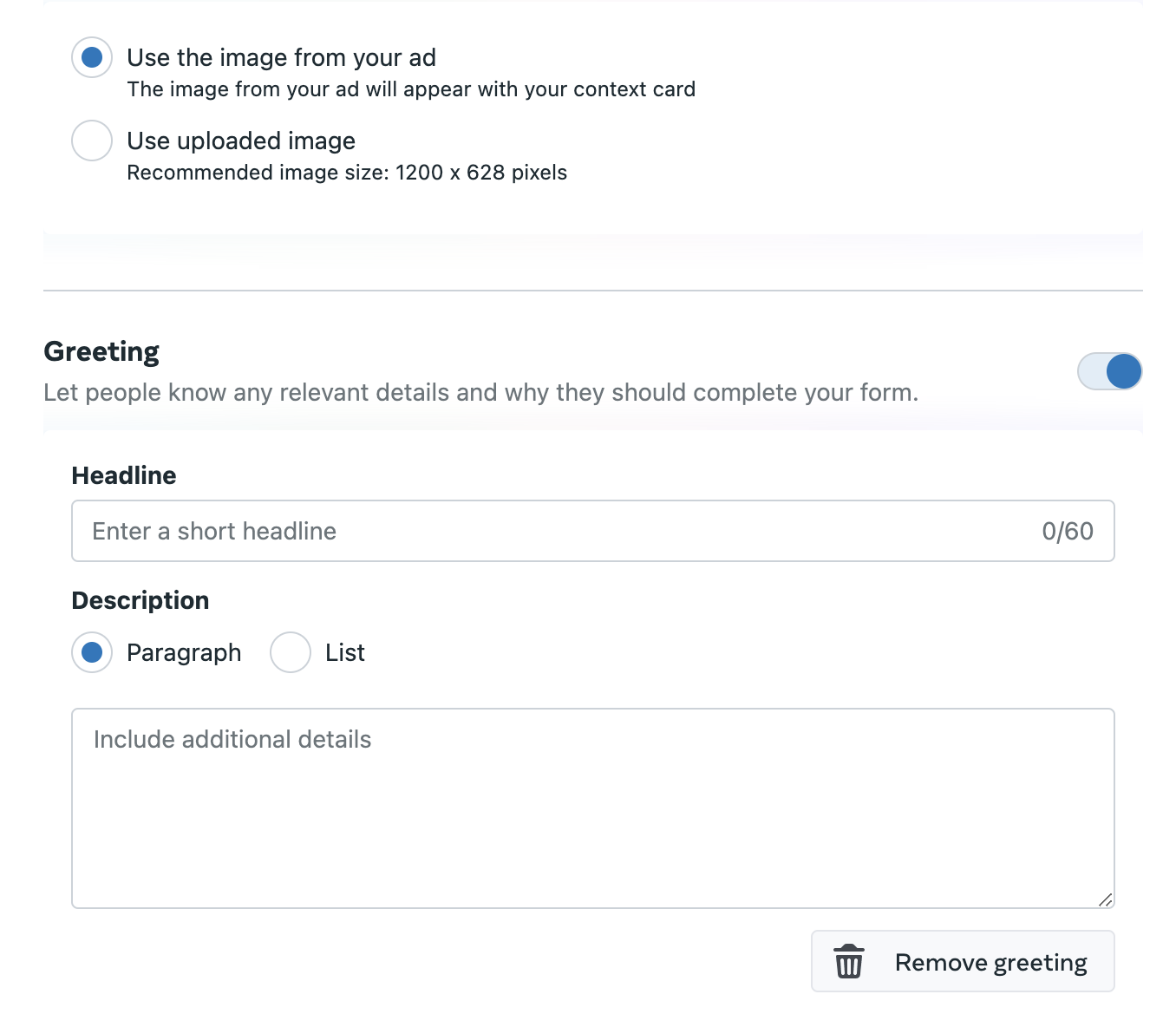Click the "Use the image from your ad" label
Image resolution: width=1176 pixels, height=1027 pixels.
point(281,57)
